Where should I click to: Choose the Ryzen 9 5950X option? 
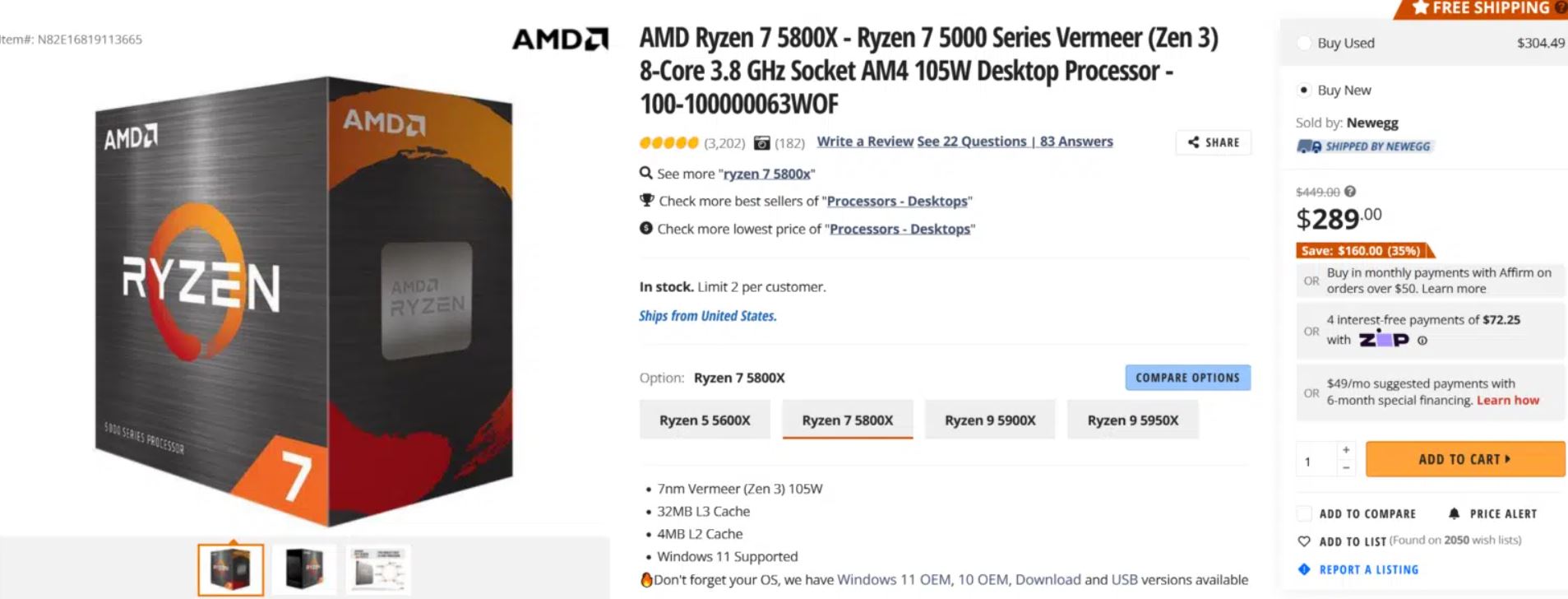point(1132,420)
